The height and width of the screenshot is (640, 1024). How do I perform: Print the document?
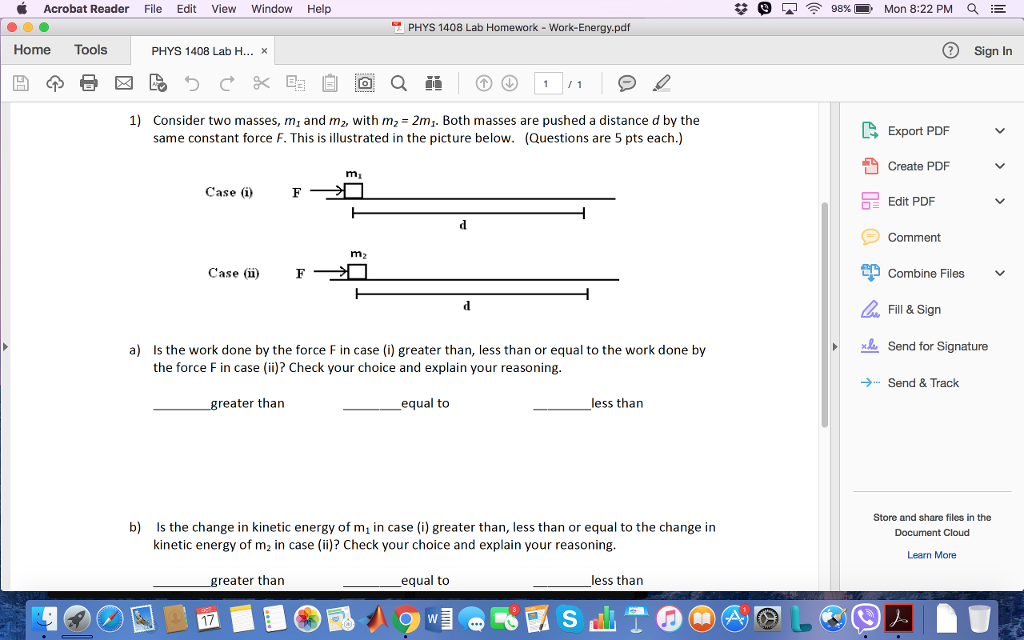click(88, 83)
